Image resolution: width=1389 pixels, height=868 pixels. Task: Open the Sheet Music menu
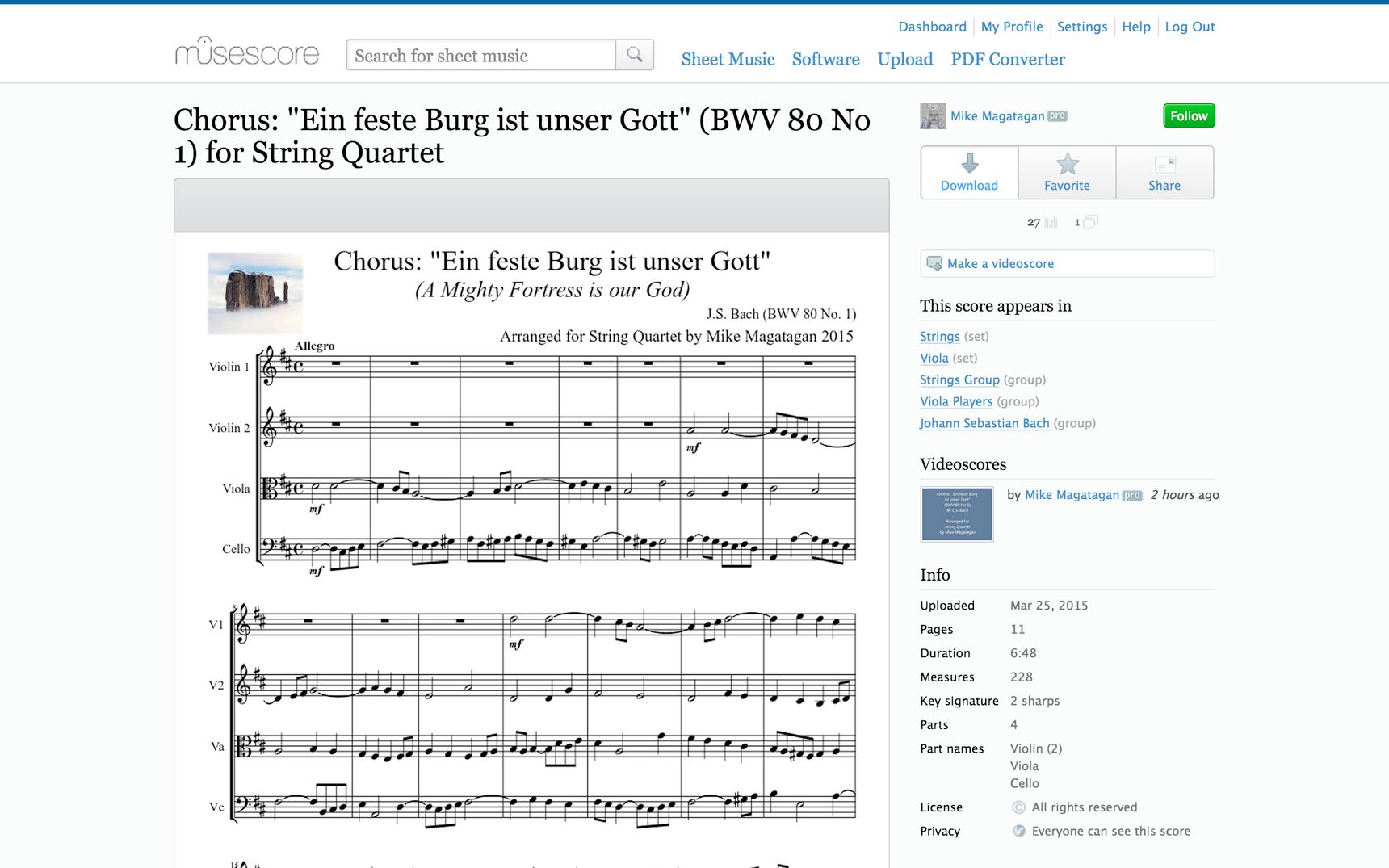728,59
